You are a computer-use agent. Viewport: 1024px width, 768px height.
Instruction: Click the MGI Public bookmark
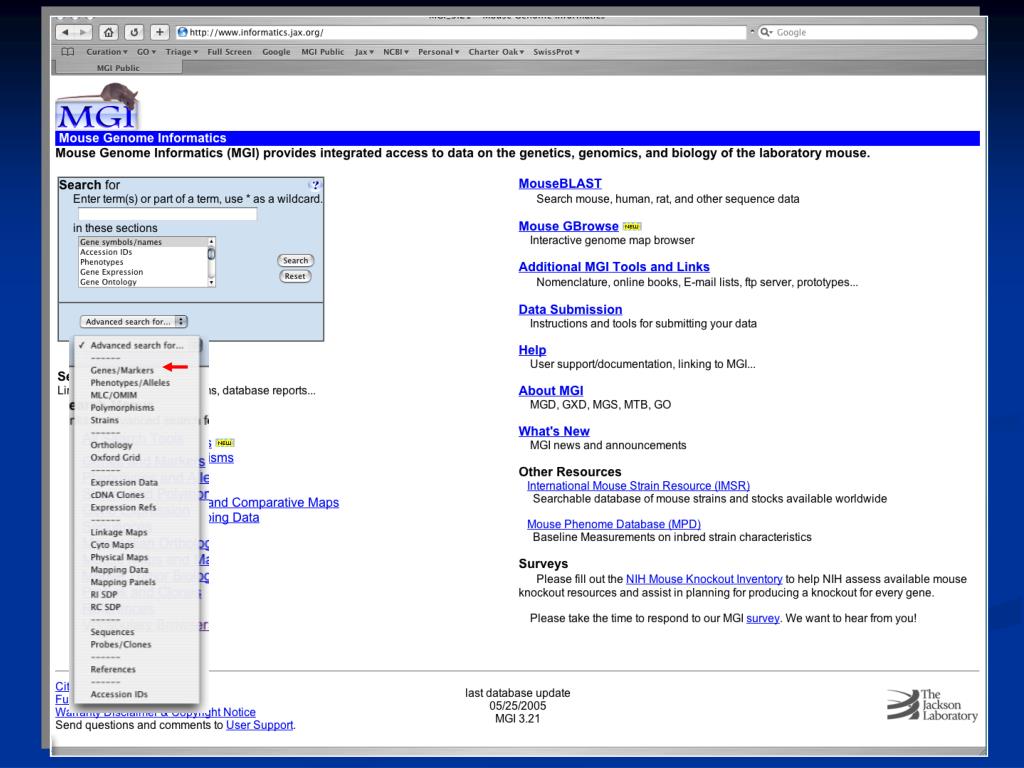(323, 52)
